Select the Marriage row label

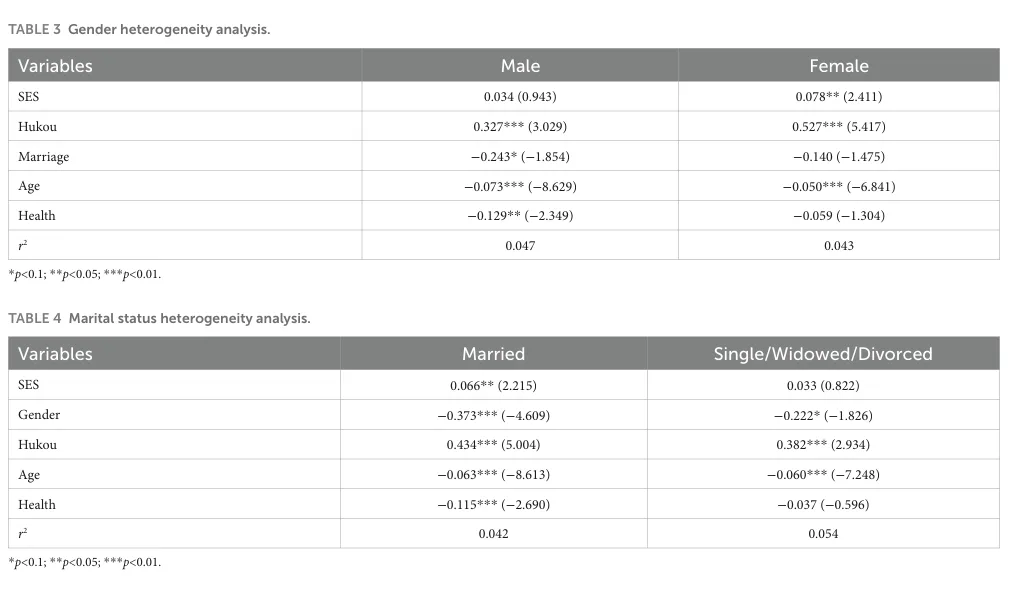(44, 157)
